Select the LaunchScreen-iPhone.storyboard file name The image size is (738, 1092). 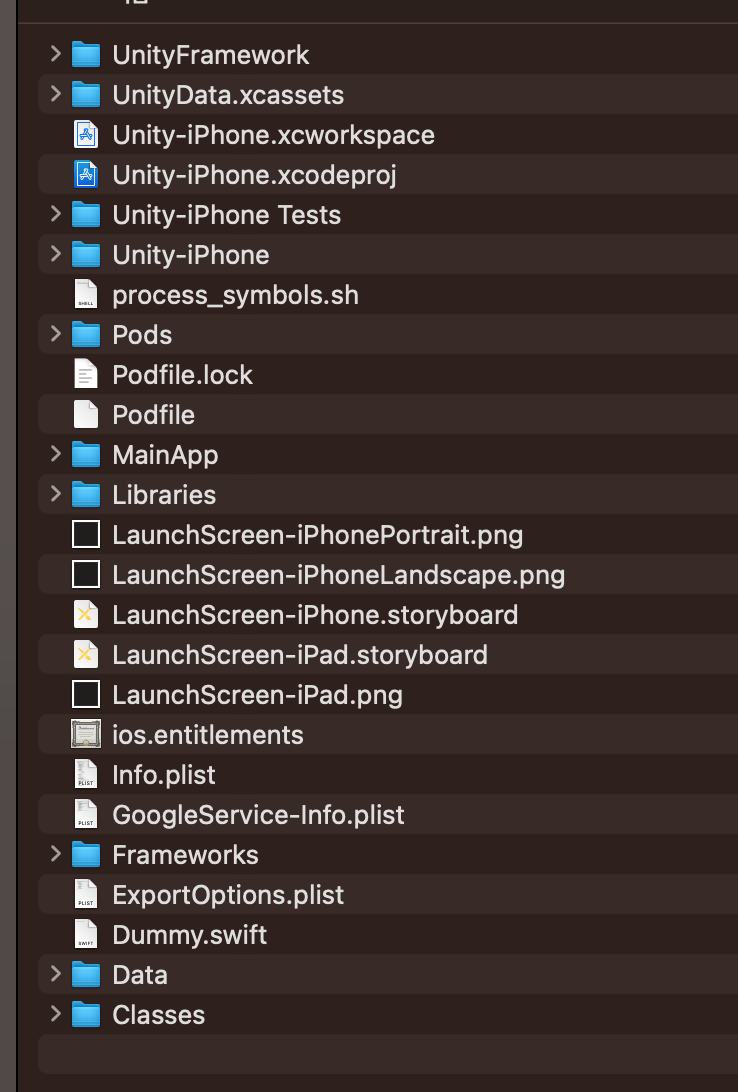point(315,615)
